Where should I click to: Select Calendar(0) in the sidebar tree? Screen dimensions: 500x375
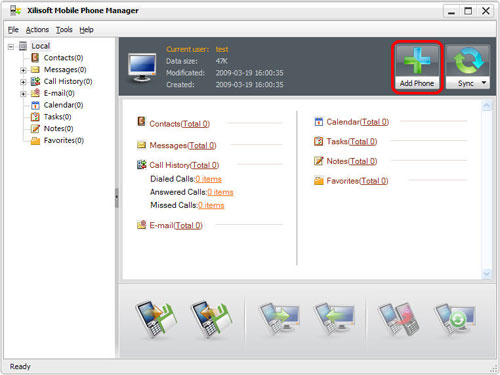pos(63,105)
